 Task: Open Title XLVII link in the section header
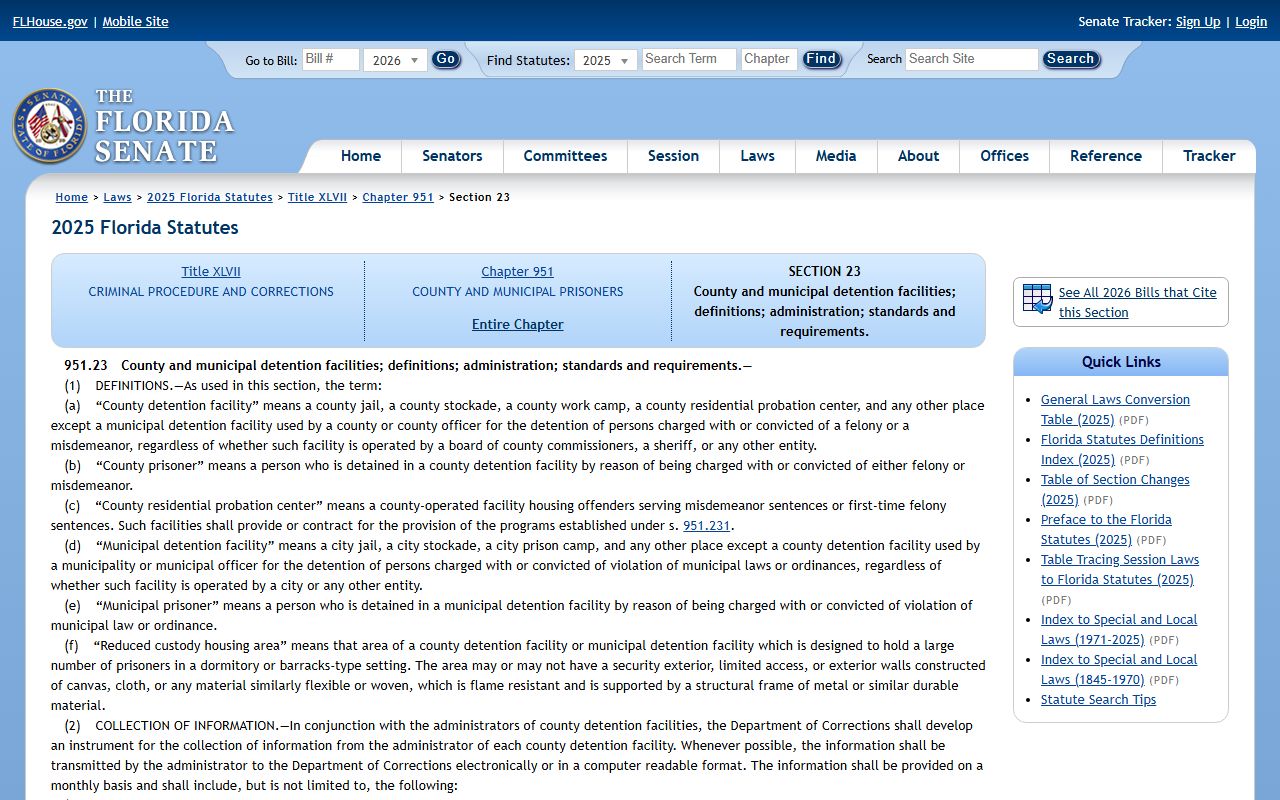pos(211,271)
